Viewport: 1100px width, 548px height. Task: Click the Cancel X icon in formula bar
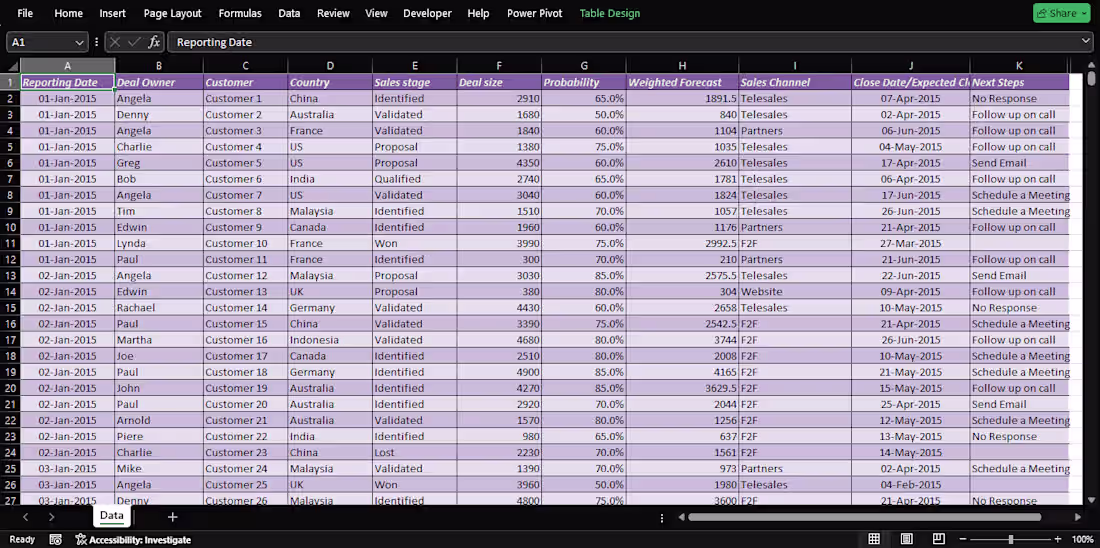[116, 42]
